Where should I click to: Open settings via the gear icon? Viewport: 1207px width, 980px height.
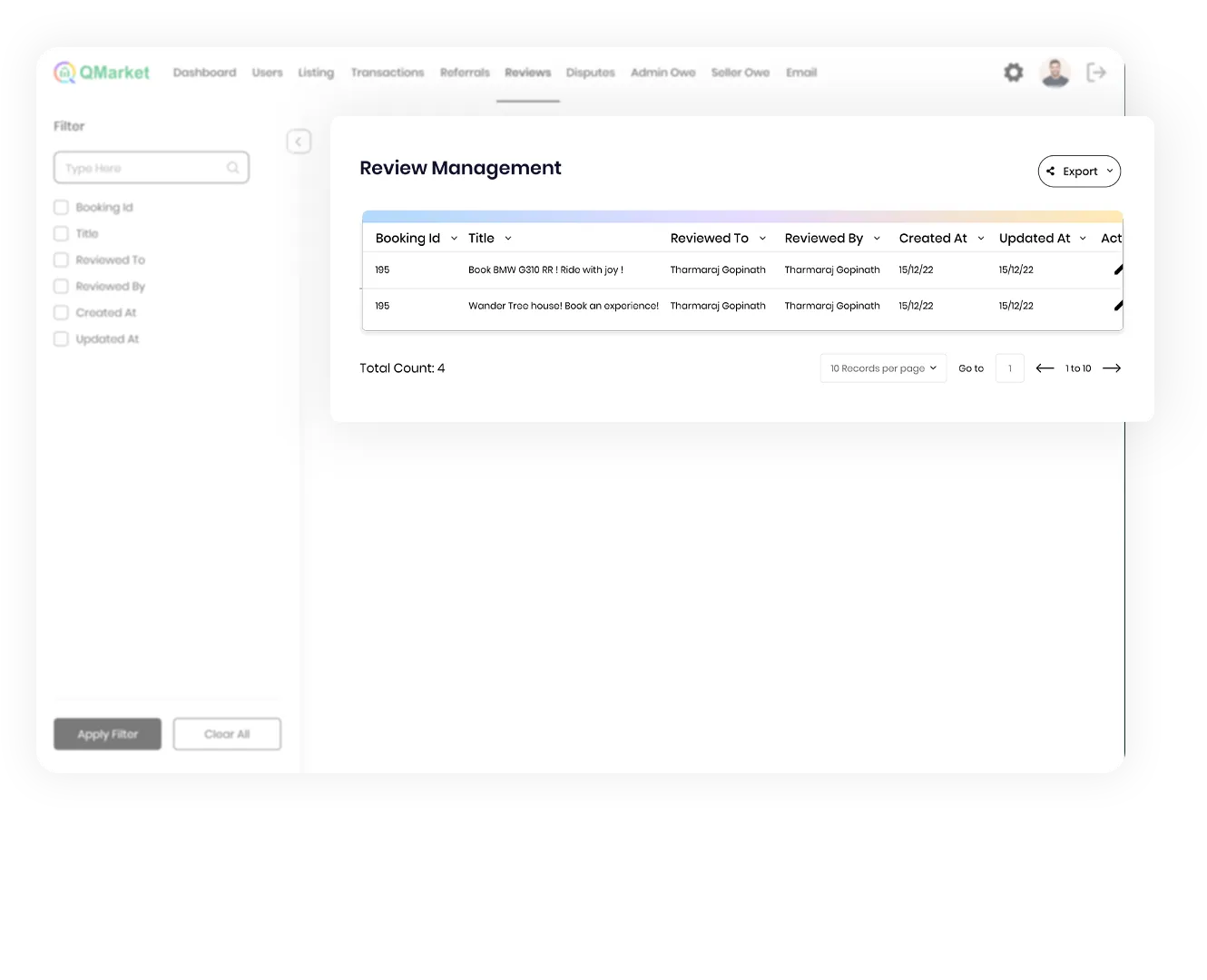pyautogui.click(x=1013, y=73)
